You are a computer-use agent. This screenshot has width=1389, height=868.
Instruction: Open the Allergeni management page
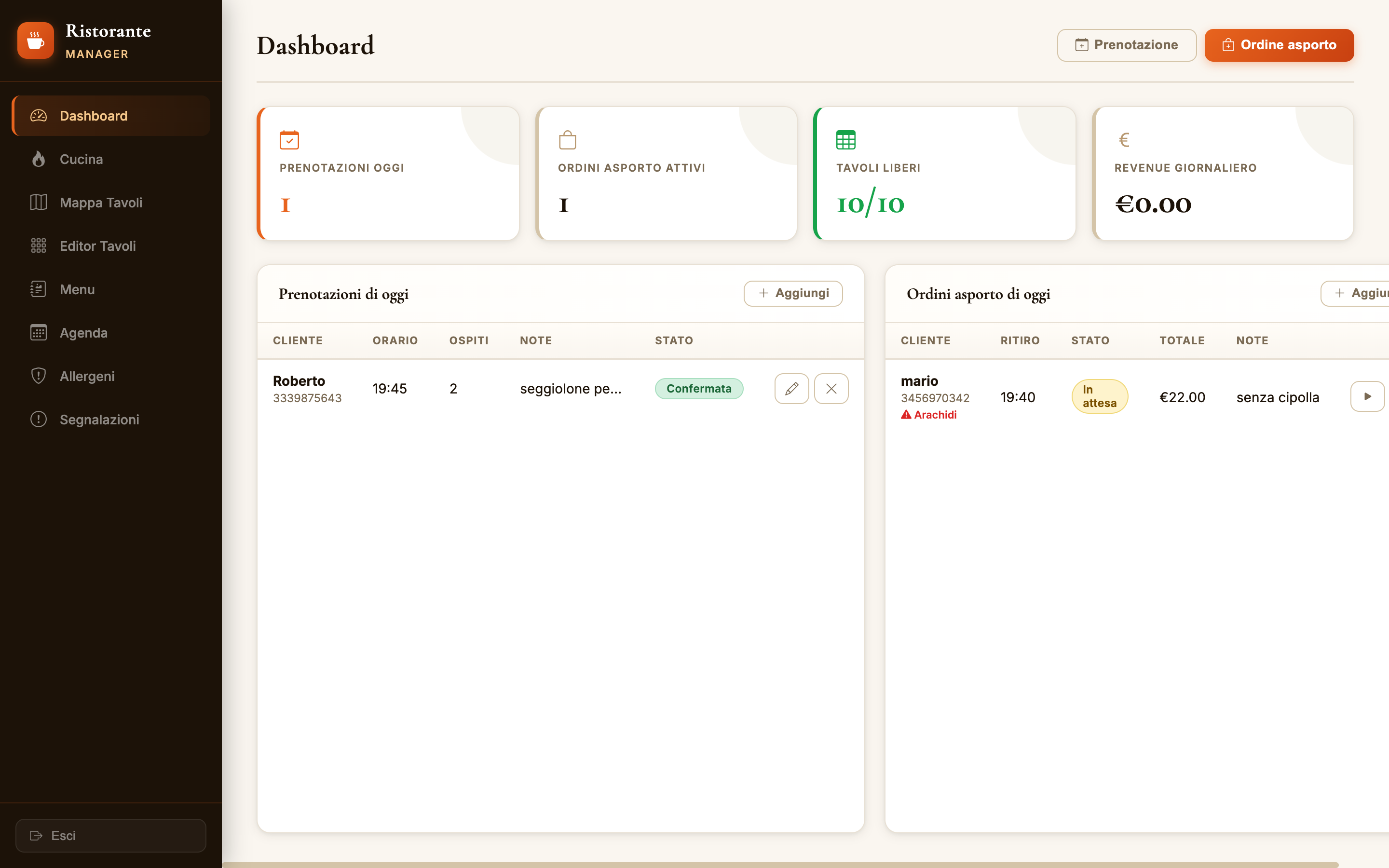pyautogui.click(x=87, y=376)
